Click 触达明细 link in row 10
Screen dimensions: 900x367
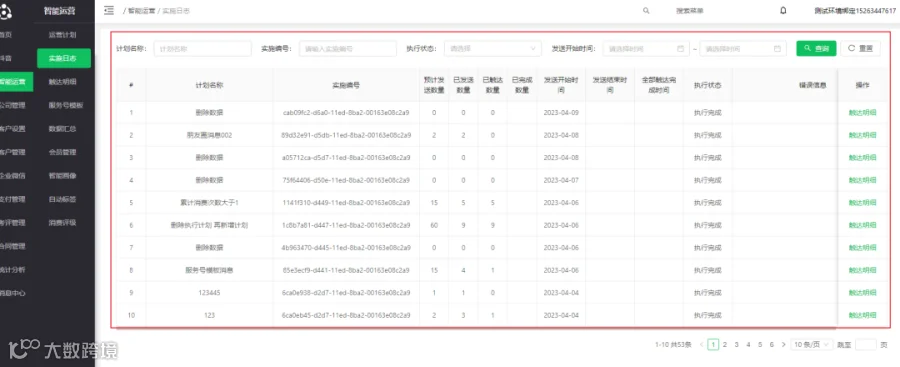click(862, 315)
